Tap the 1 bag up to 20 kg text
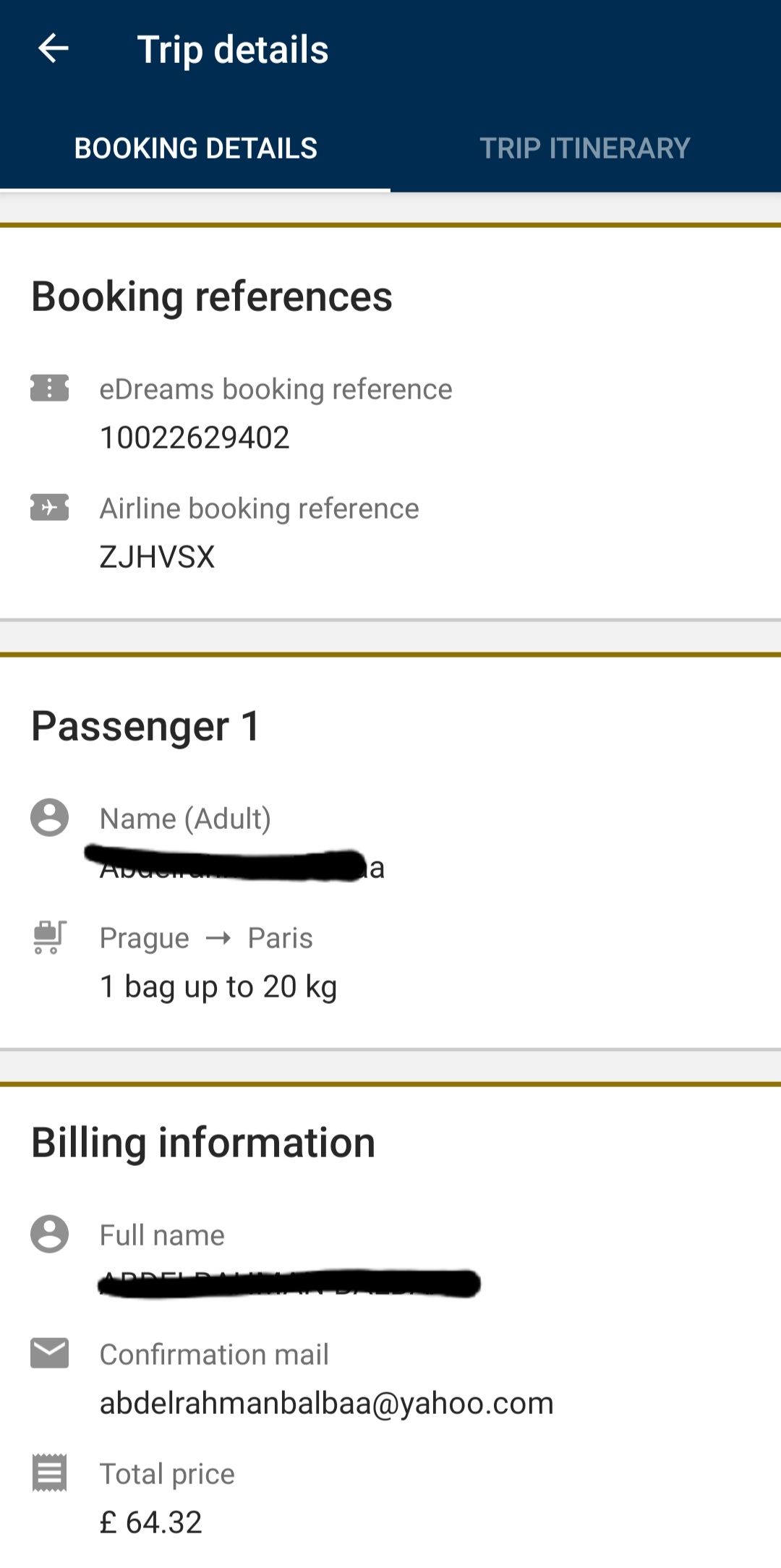 218,987
